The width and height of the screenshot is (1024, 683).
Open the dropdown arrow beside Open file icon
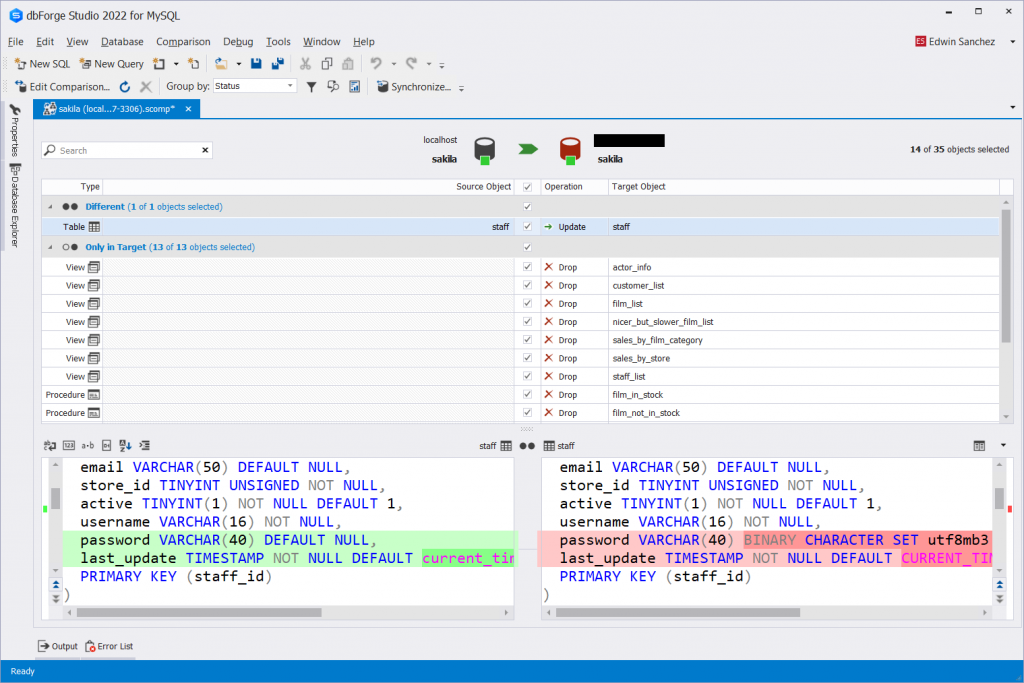click(x=238, y=64)
